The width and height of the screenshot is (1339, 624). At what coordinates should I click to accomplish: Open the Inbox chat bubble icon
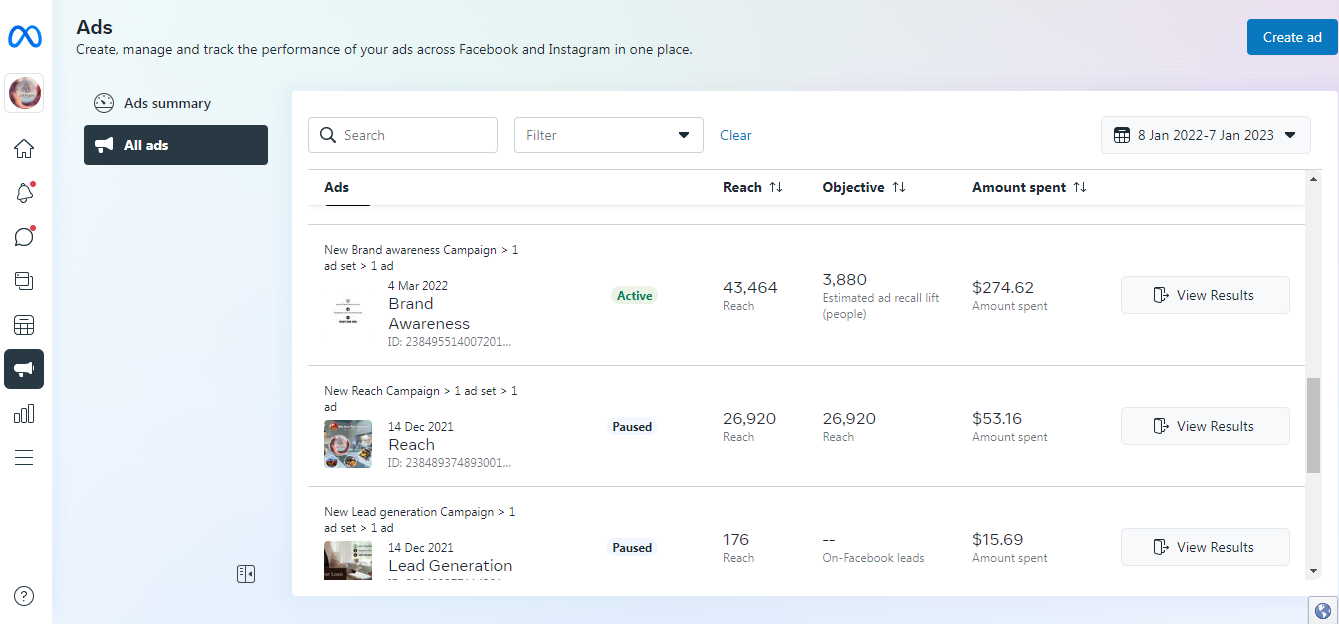(24, 237)
